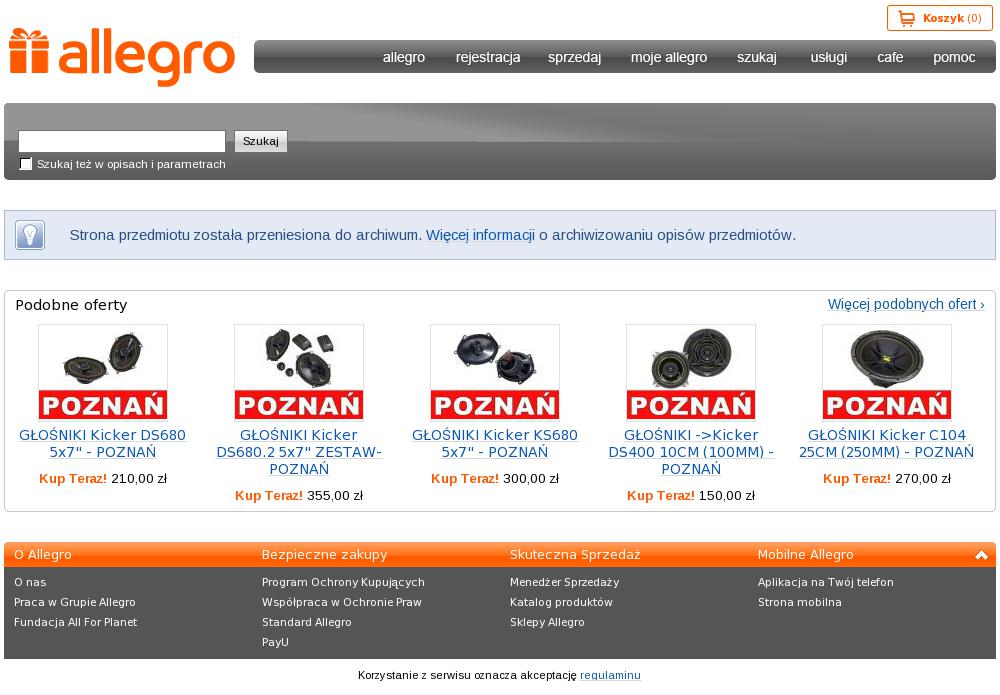The height and width of the screenshot is (695, 1000).
Task: Open Więcej podobnych ofert link
Action: pos(906,304)
